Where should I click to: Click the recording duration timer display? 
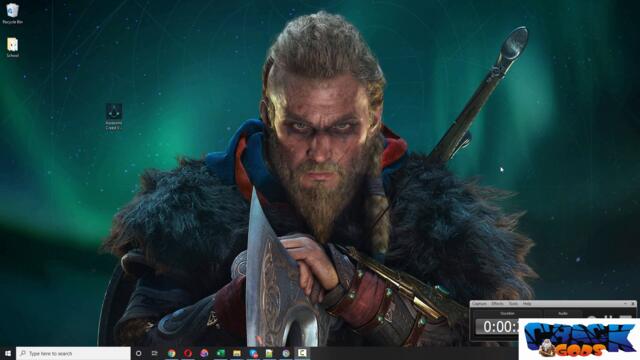[x=498, y=327]
